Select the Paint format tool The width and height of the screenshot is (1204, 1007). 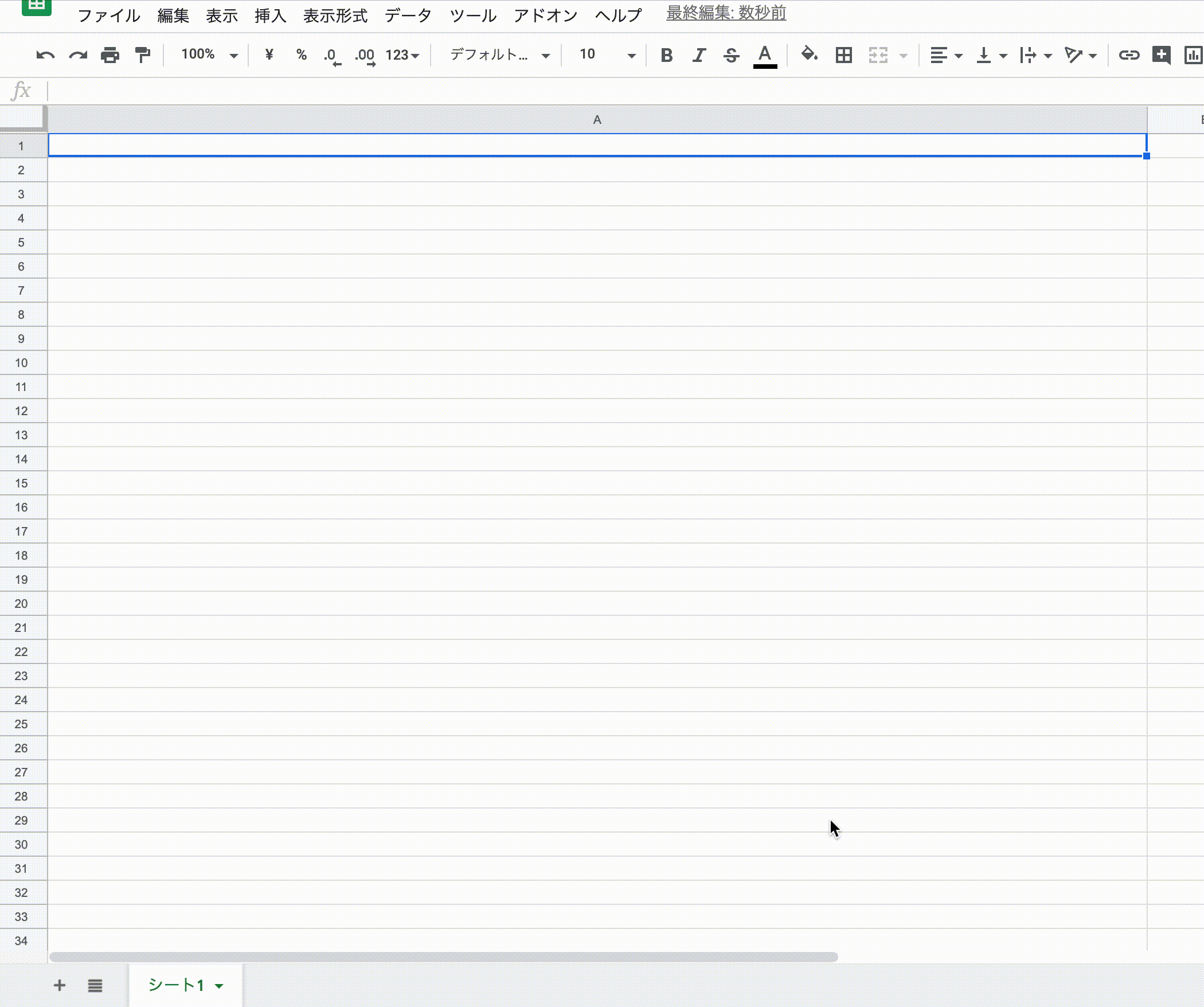[x=142, y=55]
